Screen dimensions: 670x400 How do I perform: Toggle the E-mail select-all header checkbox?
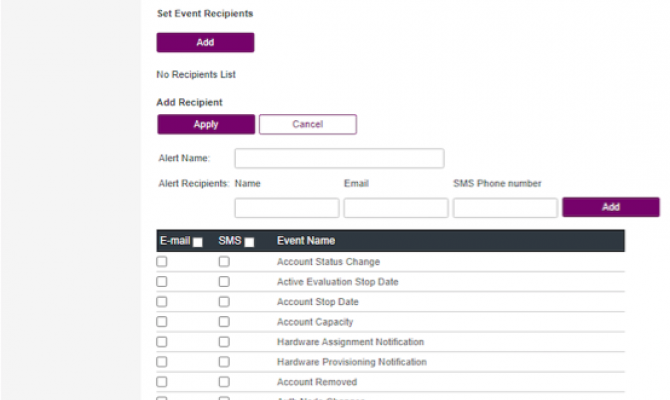pos(198,241)
